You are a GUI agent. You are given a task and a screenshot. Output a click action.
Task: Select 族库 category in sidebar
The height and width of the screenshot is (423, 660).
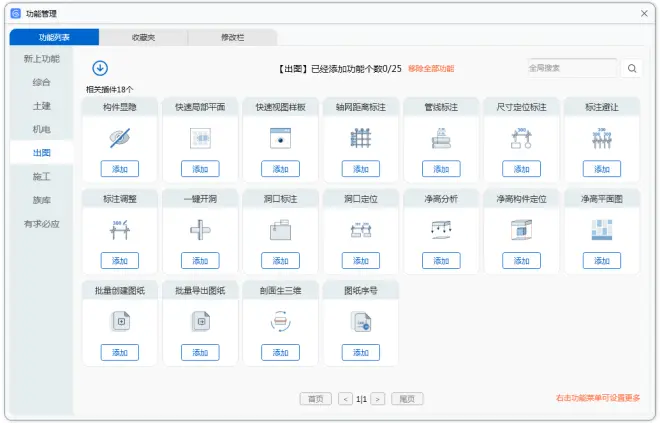click(42, 200)
